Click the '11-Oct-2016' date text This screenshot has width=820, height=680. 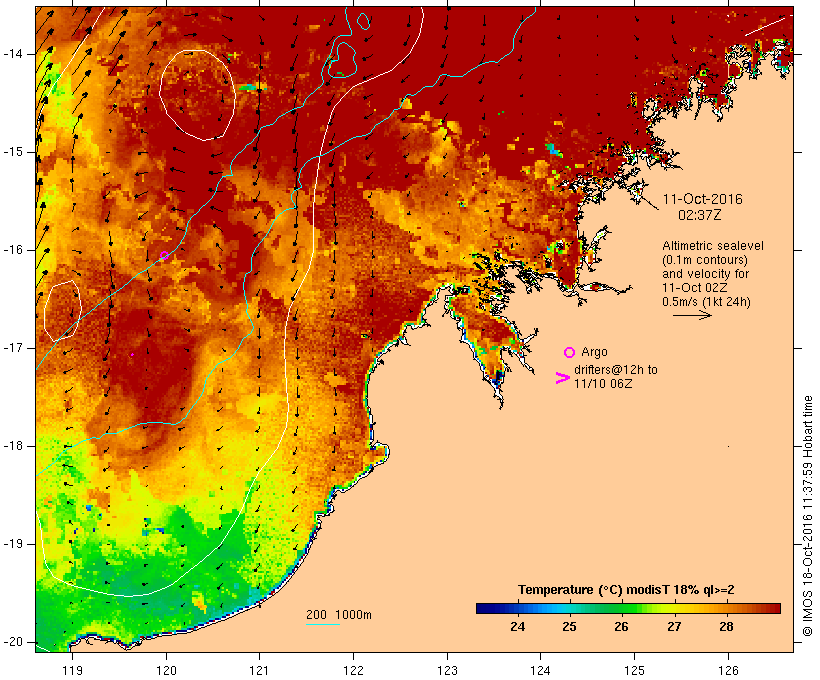[x=702, y=199]
